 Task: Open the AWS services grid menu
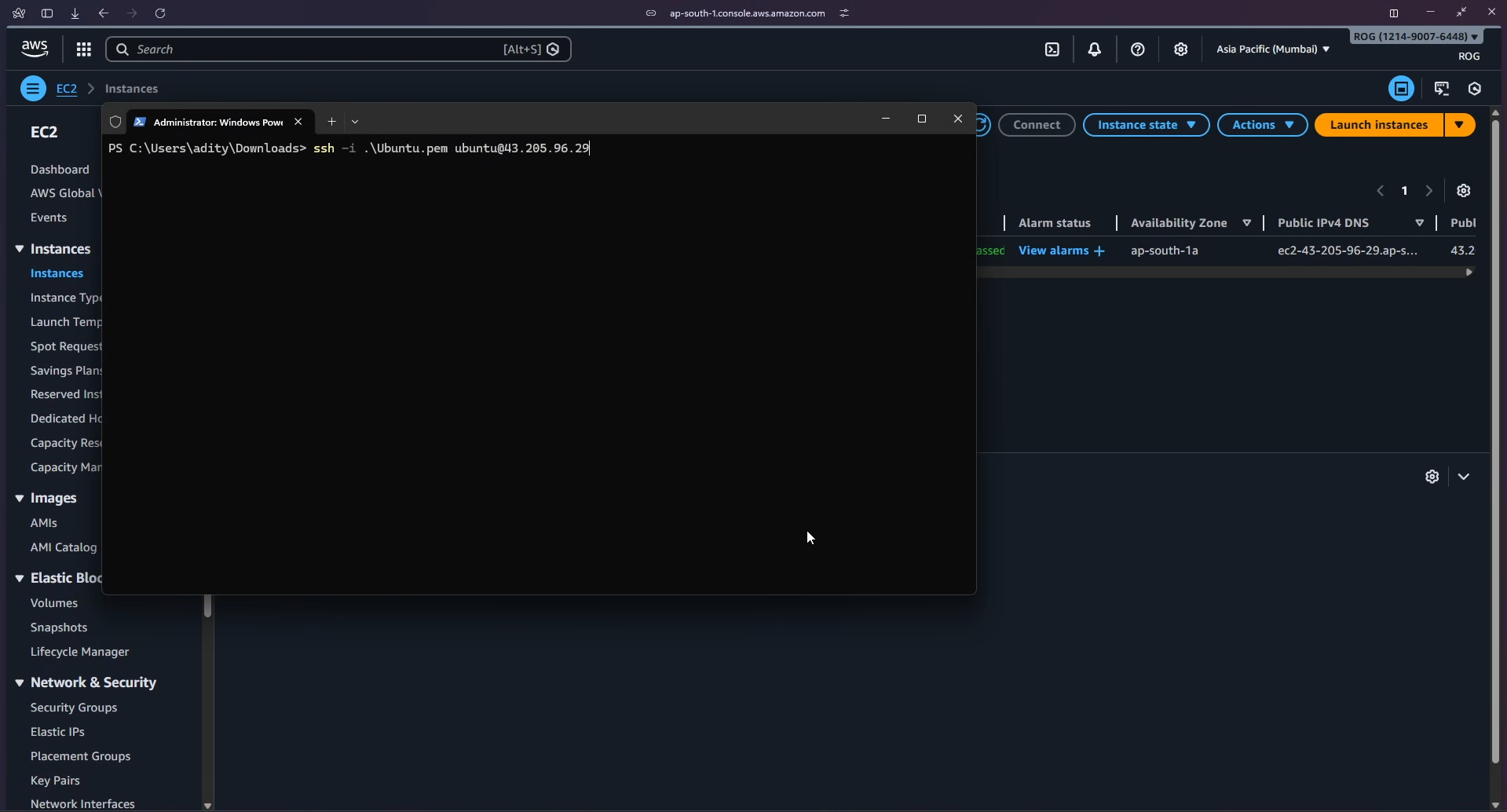click(83, 49)
